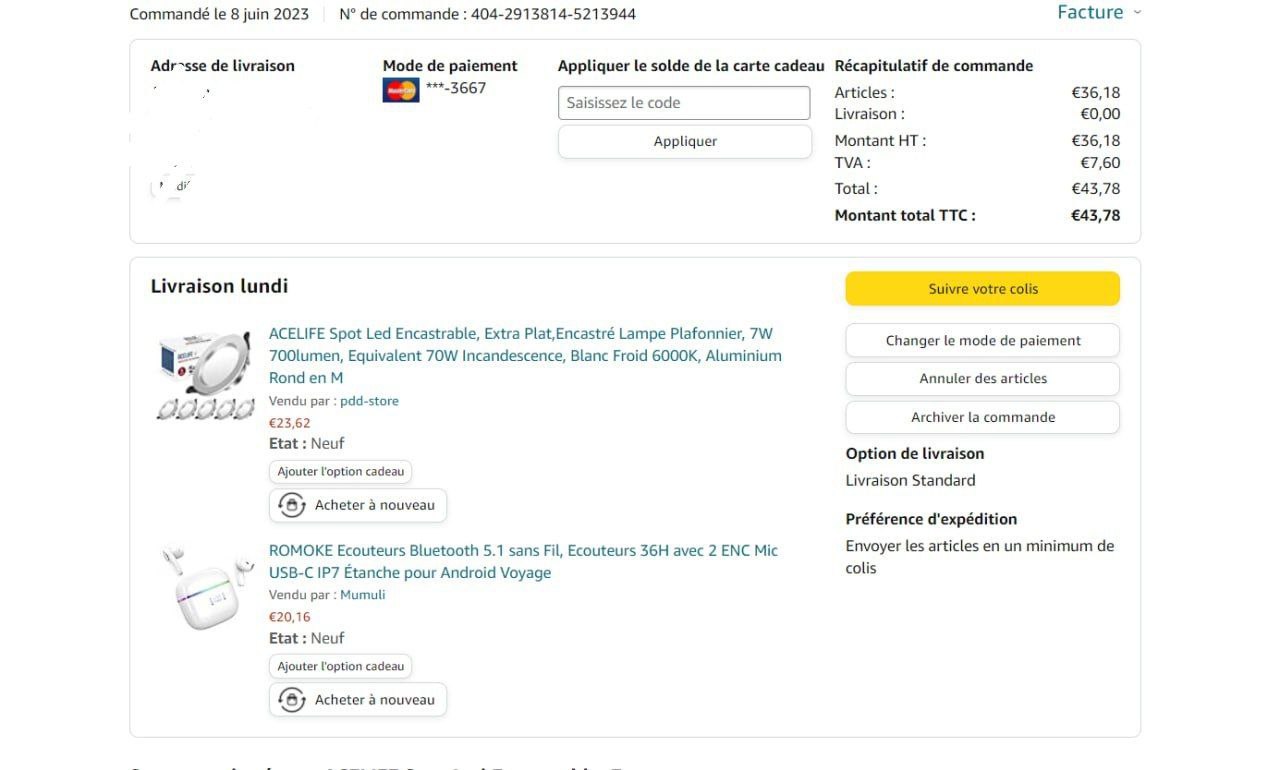Image resolution: width=1280 pixels, height=770 pixels.
Task: Click the Mastercard payment card icon
Action: (x=401, y=90)
